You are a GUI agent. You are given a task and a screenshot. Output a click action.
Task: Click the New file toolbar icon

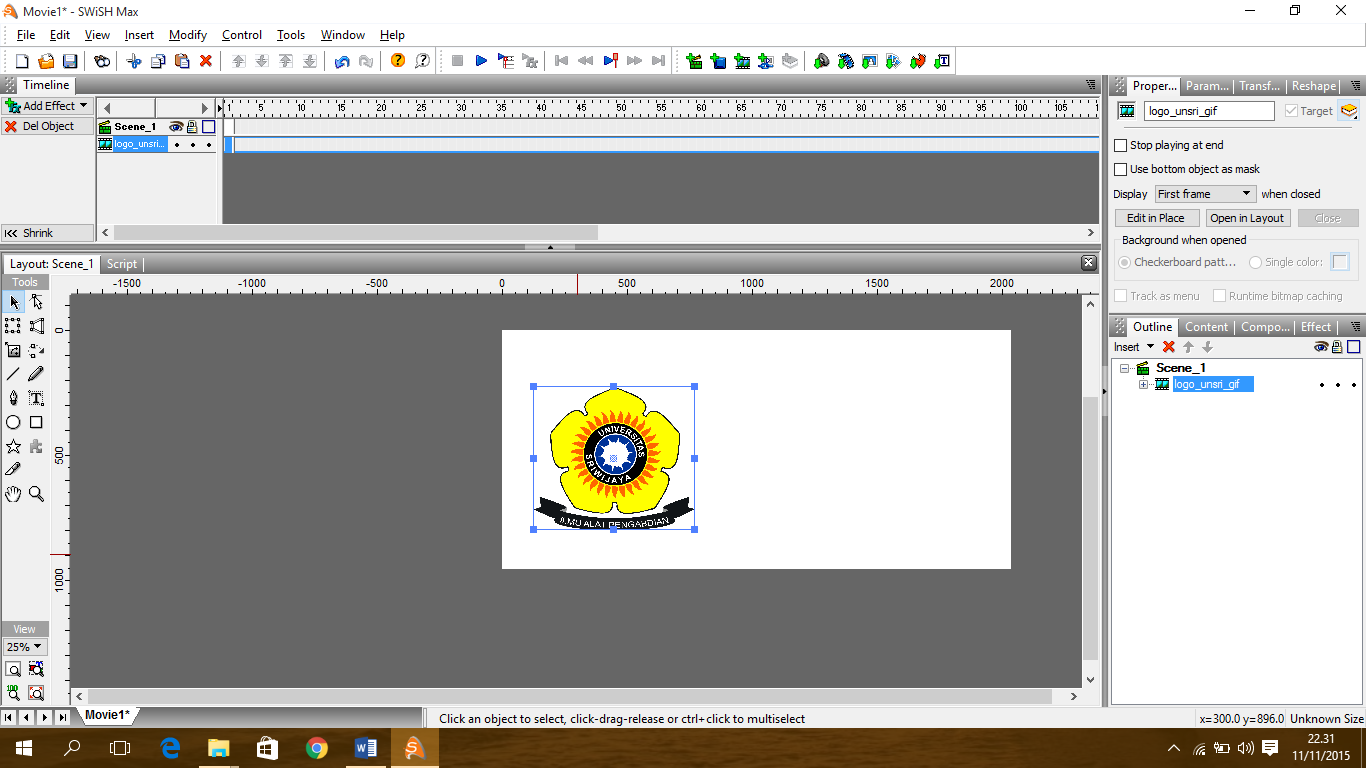click(22, 61)
